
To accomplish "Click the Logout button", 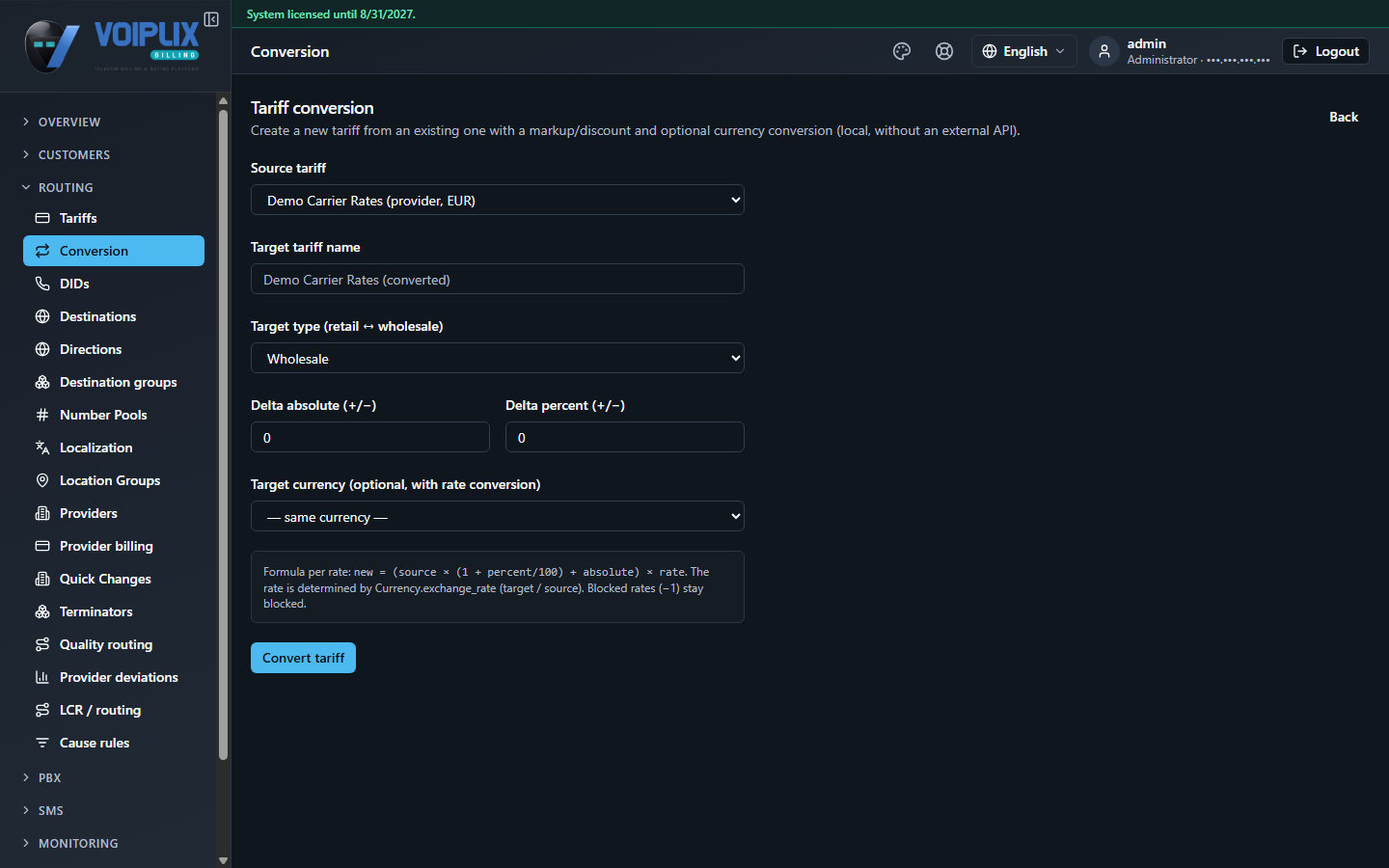I will click(1325, 51).
